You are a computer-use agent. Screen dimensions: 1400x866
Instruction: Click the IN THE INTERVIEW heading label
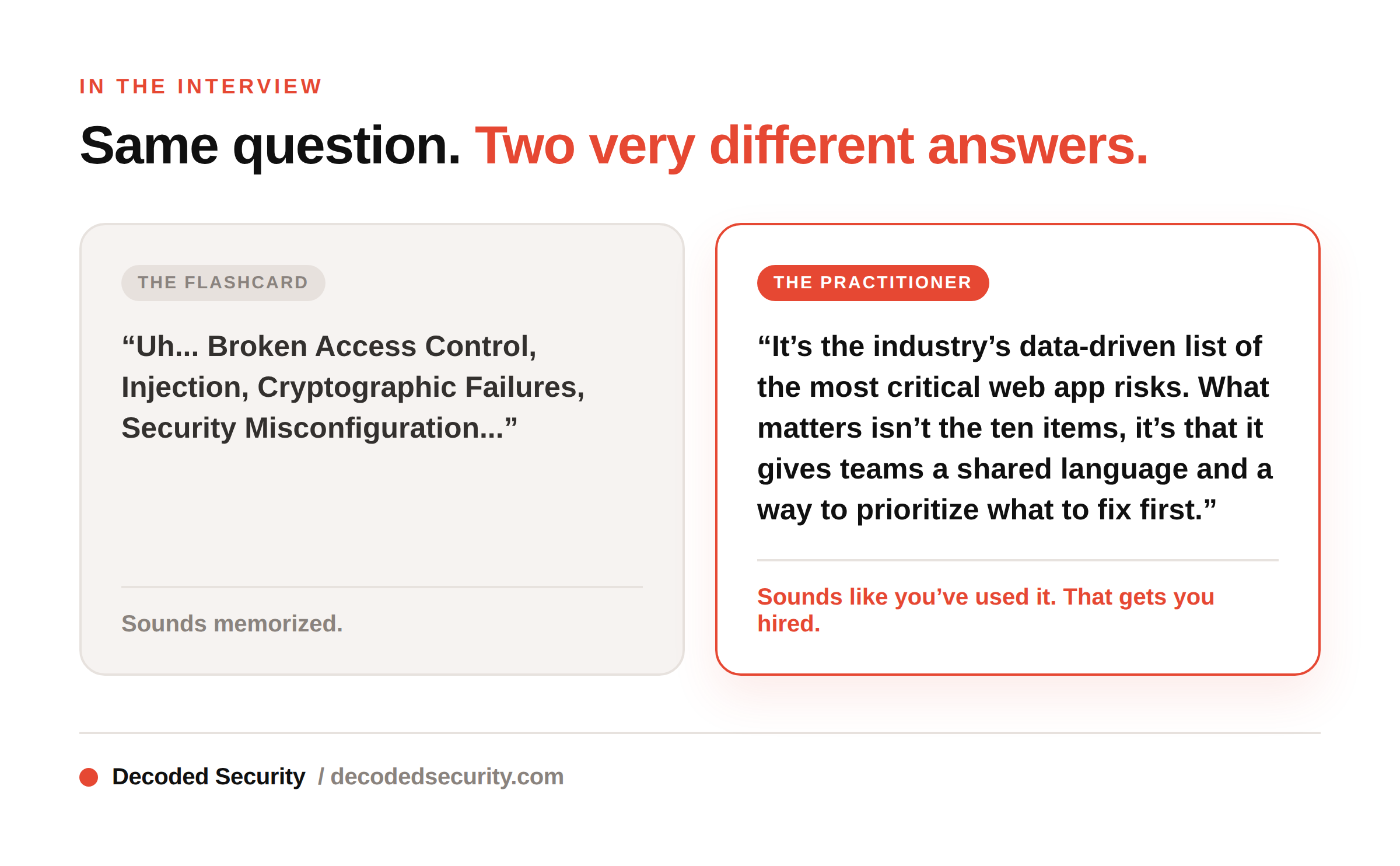tap(201, 86)
